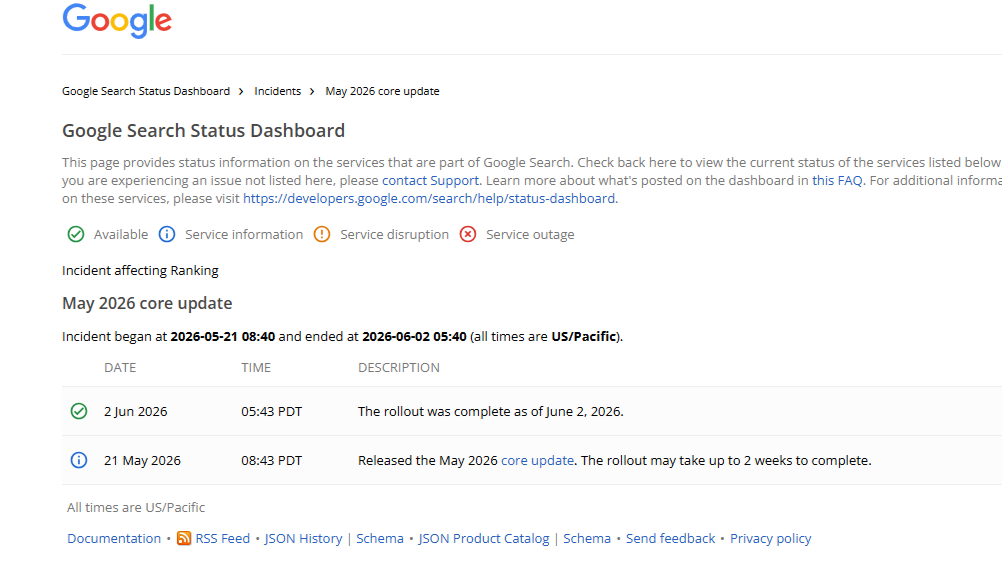The height and width of the screenshot is (565, 1002).
Task: Open Google Search Status Dashboard breadcrumb
Action: (x=146, y=91)
